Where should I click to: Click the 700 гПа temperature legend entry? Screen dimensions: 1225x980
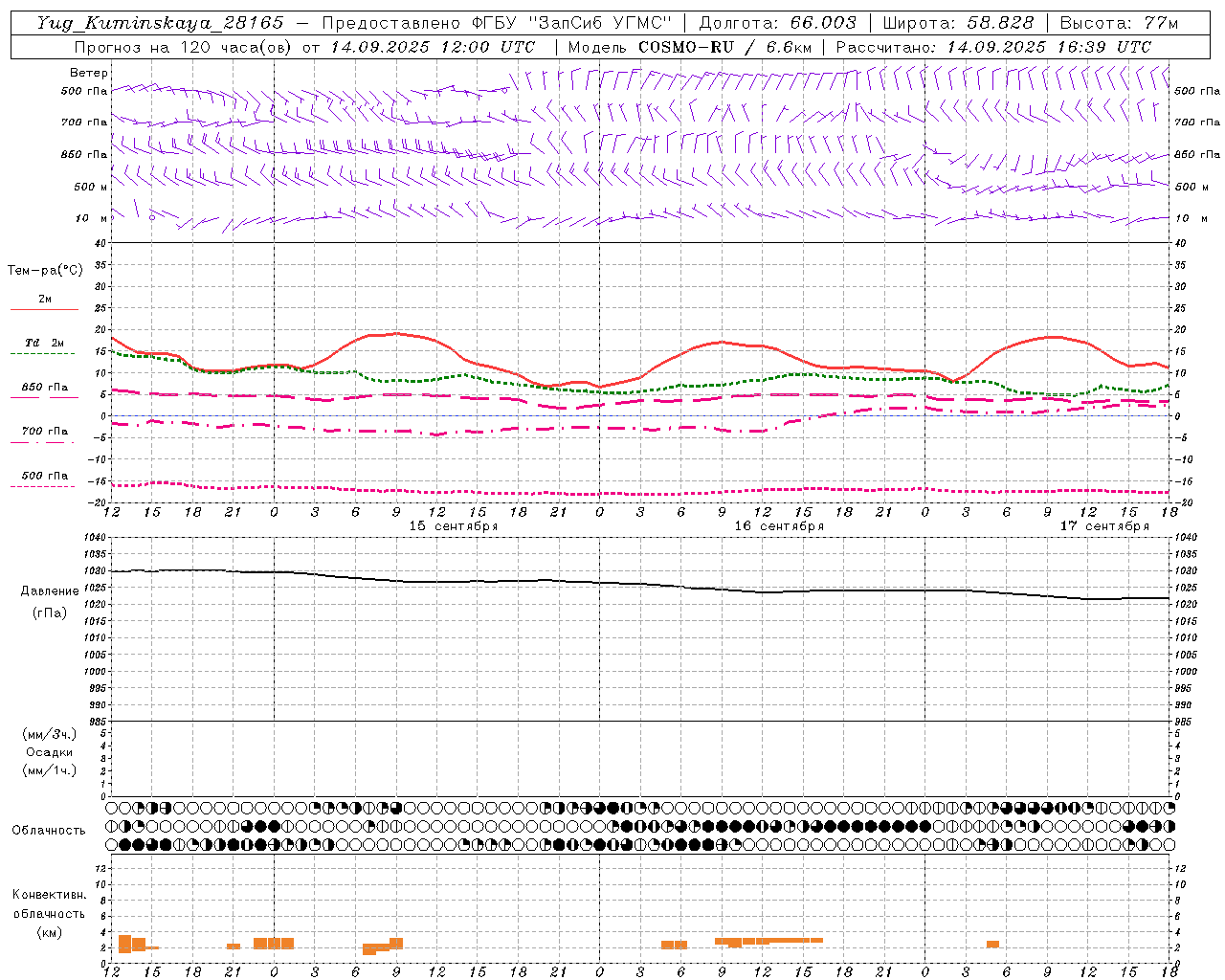[44, 432]
